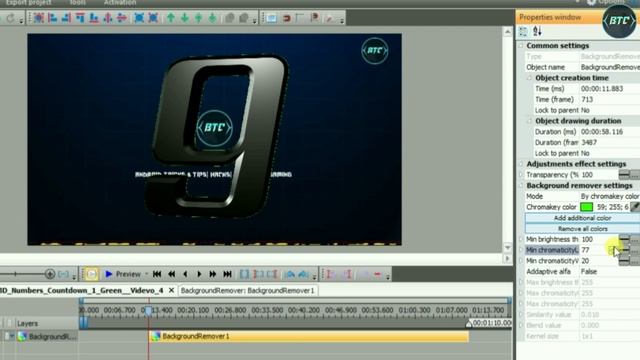Toggle the yellow highlighted preview mode icon
This screenshot has width=640, height=360.
(91, 274)
